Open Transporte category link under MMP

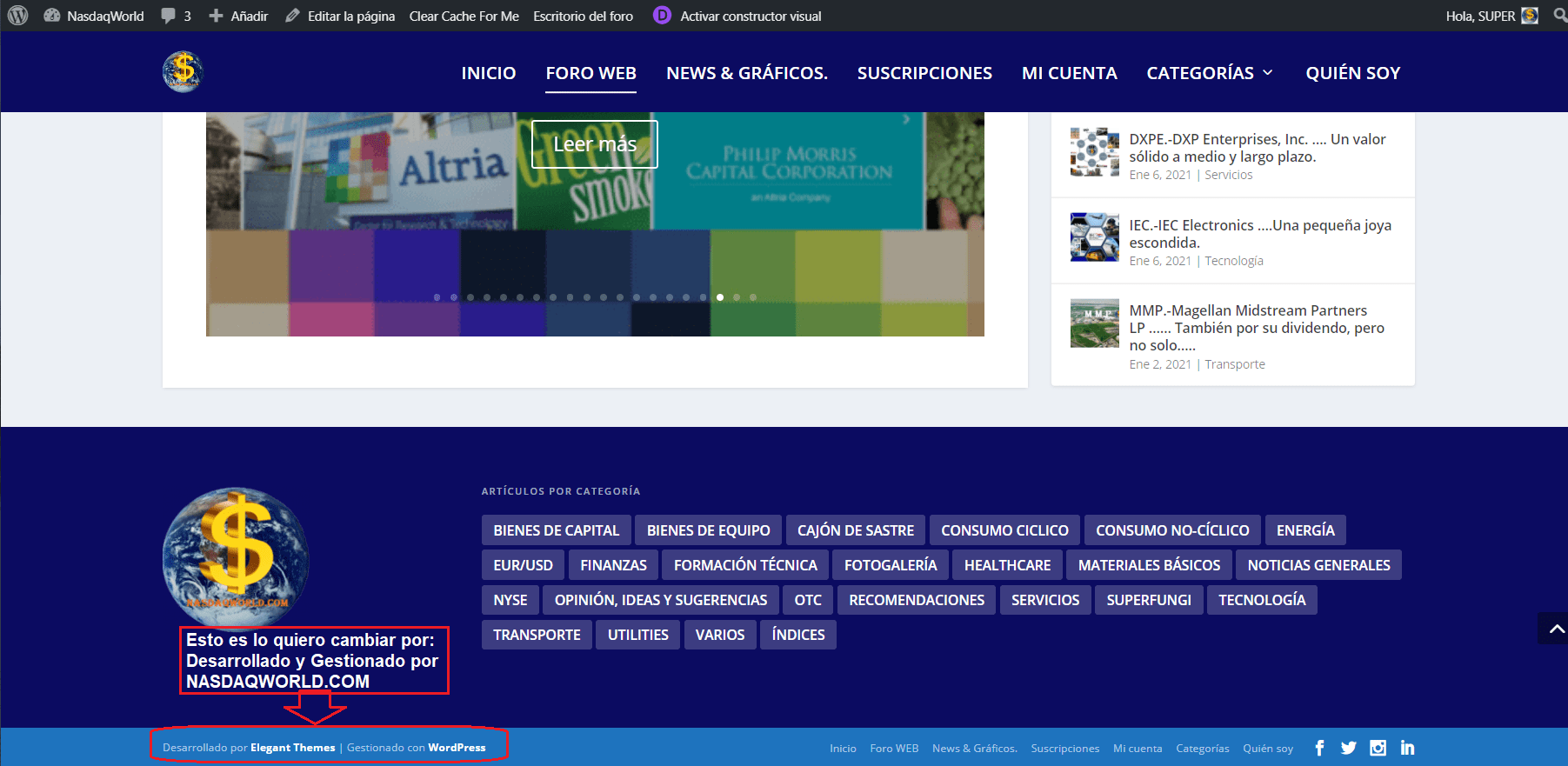tap(1235, 364)
